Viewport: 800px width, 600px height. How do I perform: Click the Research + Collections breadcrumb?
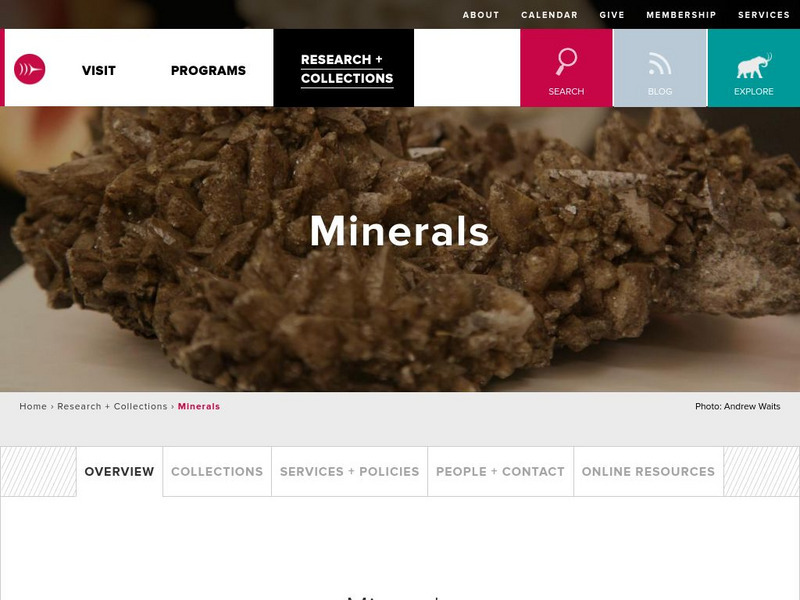(112, 406)
